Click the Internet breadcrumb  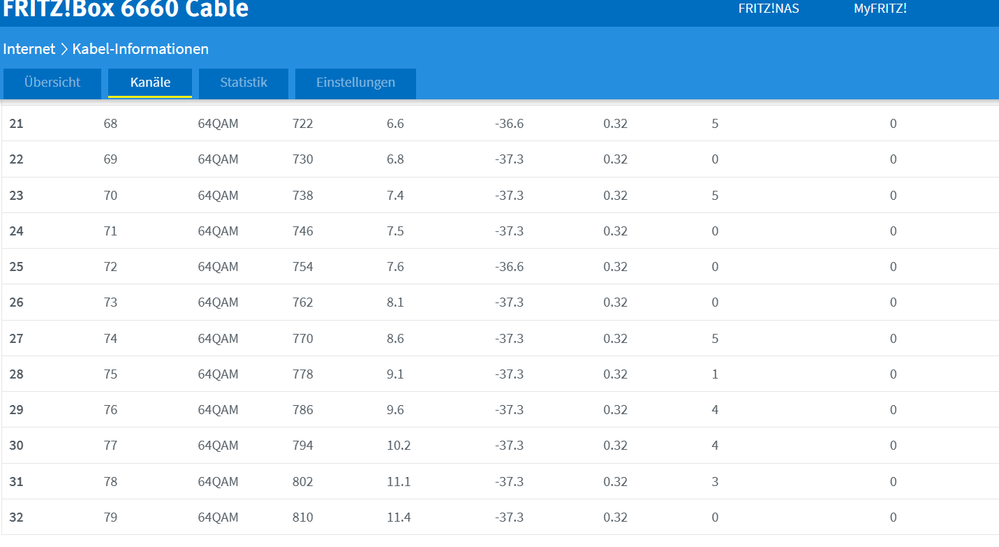tap(28, 49)
